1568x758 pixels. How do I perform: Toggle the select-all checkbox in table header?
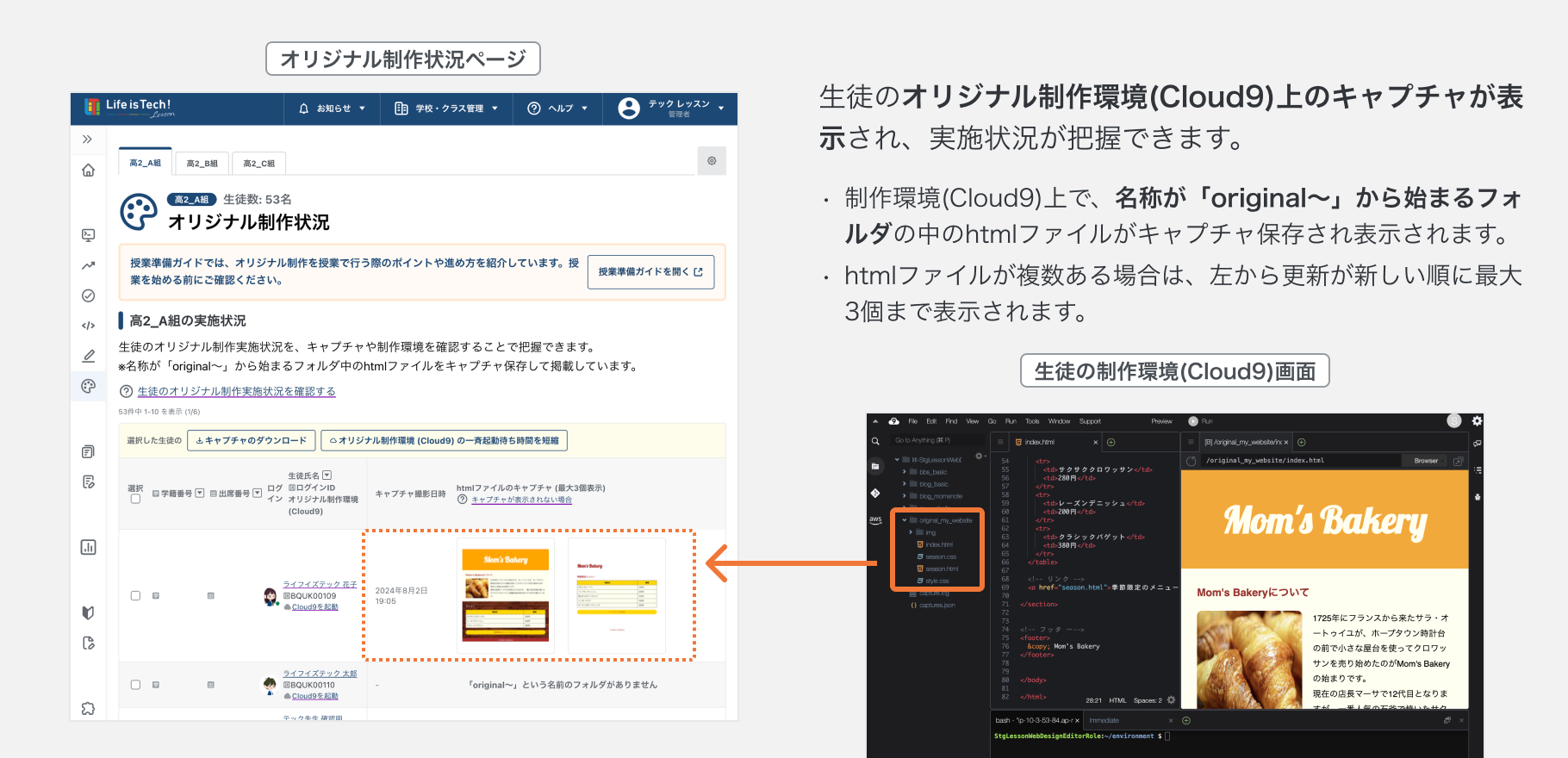click(135, 499)
